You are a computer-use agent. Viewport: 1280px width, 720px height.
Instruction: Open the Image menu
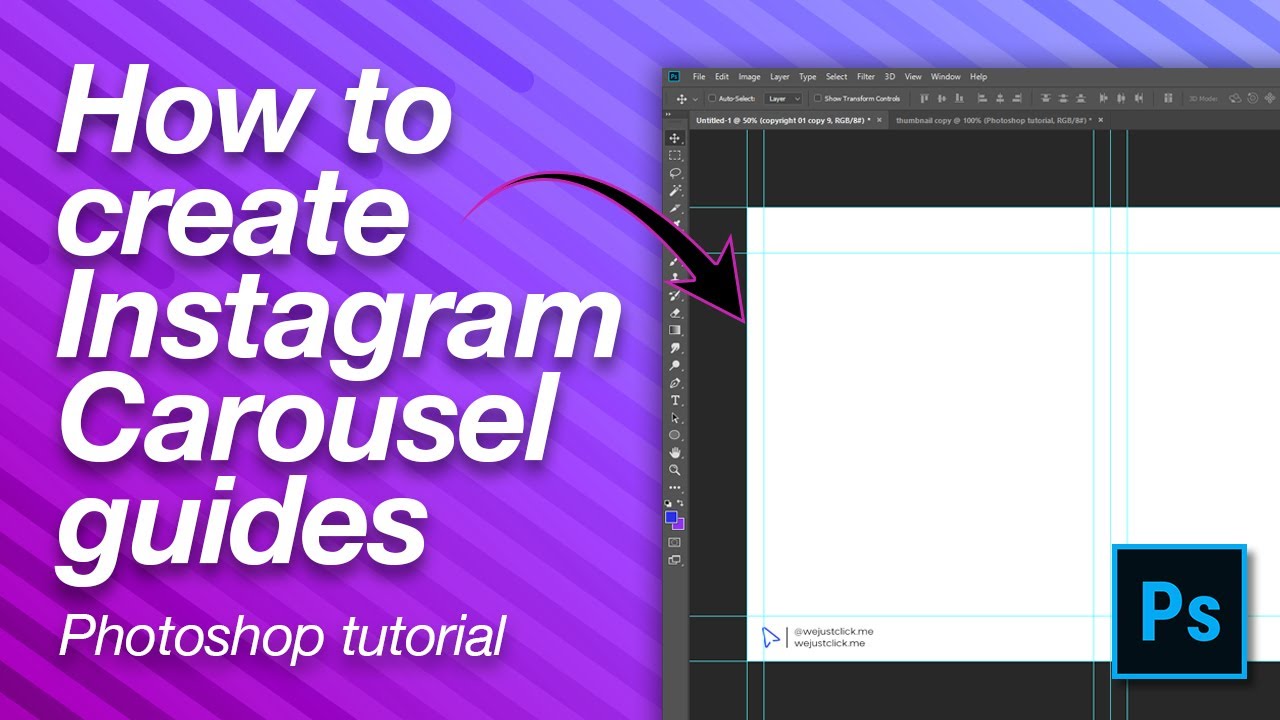749,77
